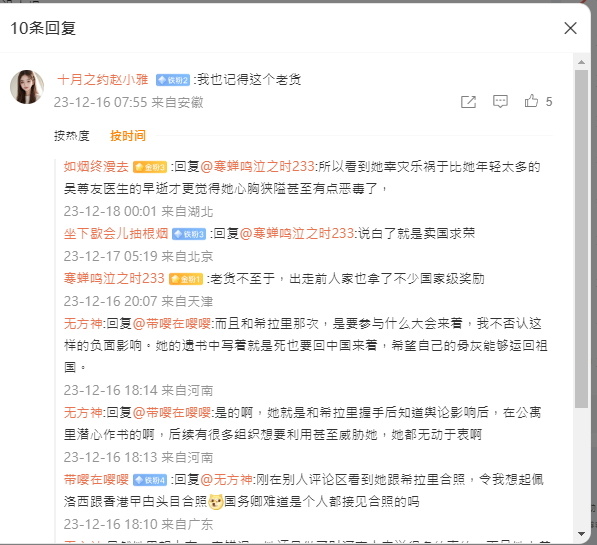The height and width of the screenshot is (545, 597).
Task: Open 十月之约赵小雅 profile avatar
Action: tap(27, 87)
